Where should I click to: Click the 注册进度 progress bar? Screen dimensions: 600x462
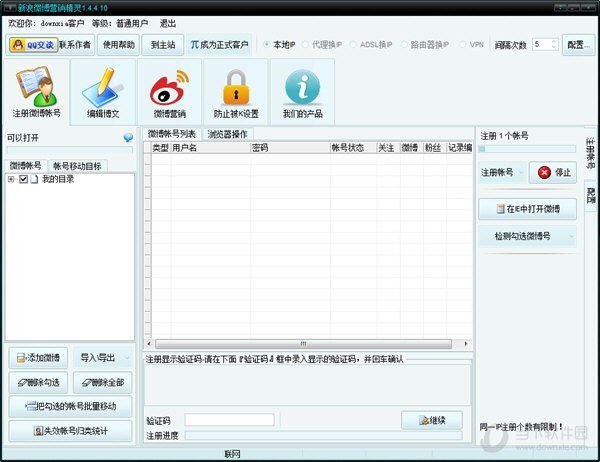[x=323, y=436]
